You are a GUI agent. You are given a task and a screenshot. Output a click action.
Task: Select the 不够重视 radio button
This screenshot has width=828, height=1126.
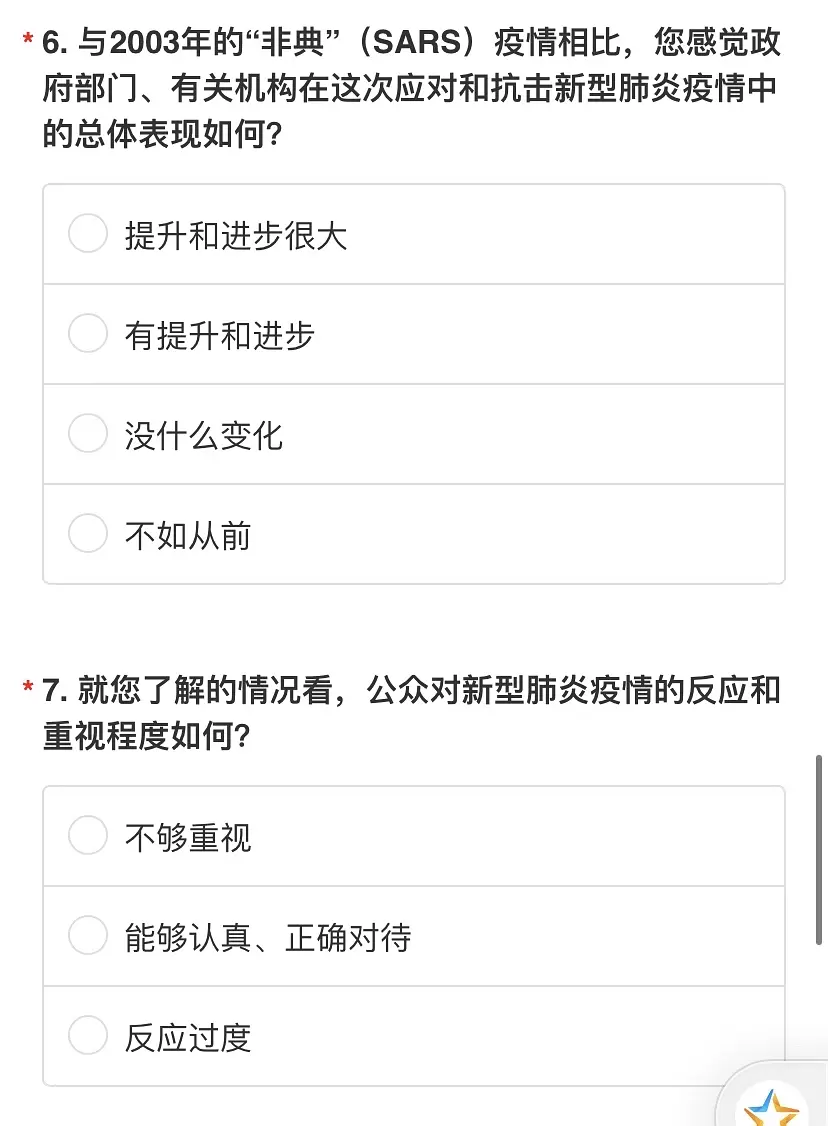coord(88,835)
